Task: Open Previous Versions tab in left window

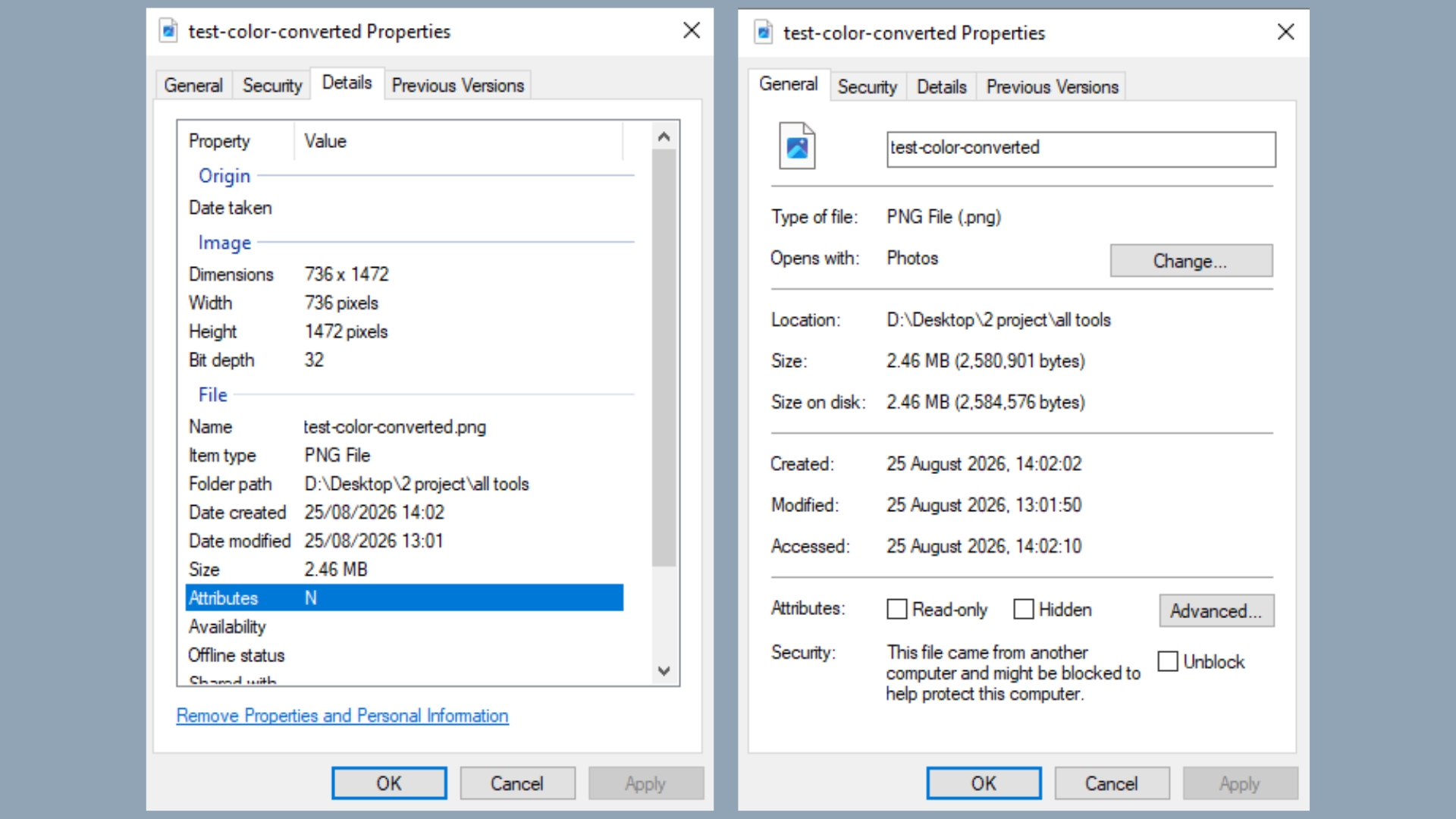Action: (x=457, y=86)
